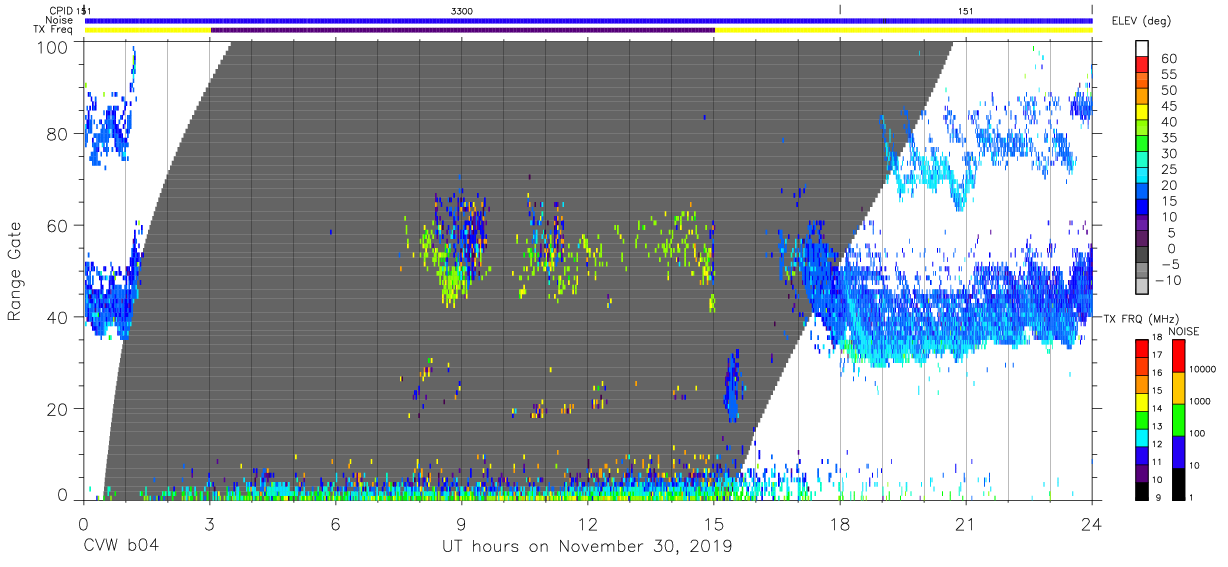Click the red top swatch of the NOISE colorbar
The image size is (1228, 567).
1178,355
